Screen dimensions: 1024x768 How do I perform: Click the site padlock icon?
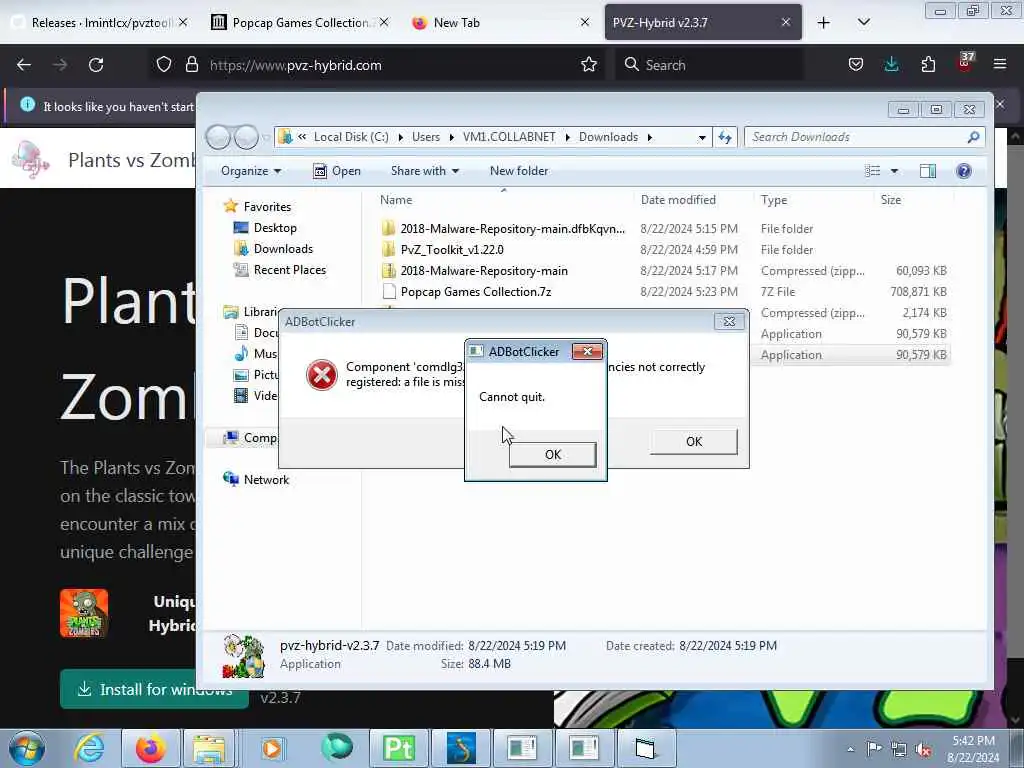pyautogui.click(x=191, y=65)
